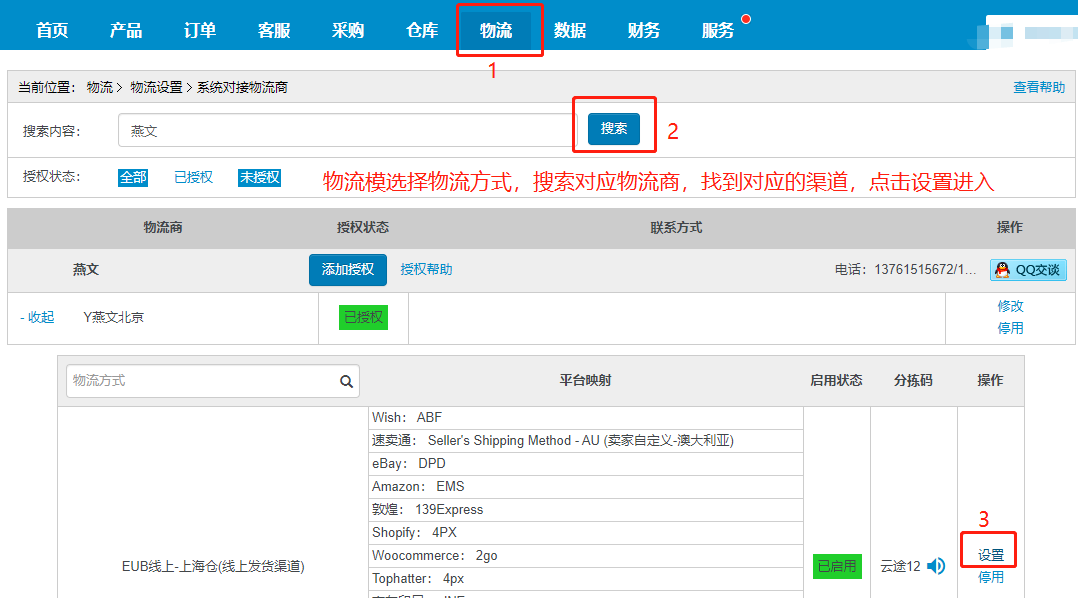The height and width of the screenshot is (598, 1078).
Task: Open the 产品 menu tab
Action: click(x=126, y=30)
